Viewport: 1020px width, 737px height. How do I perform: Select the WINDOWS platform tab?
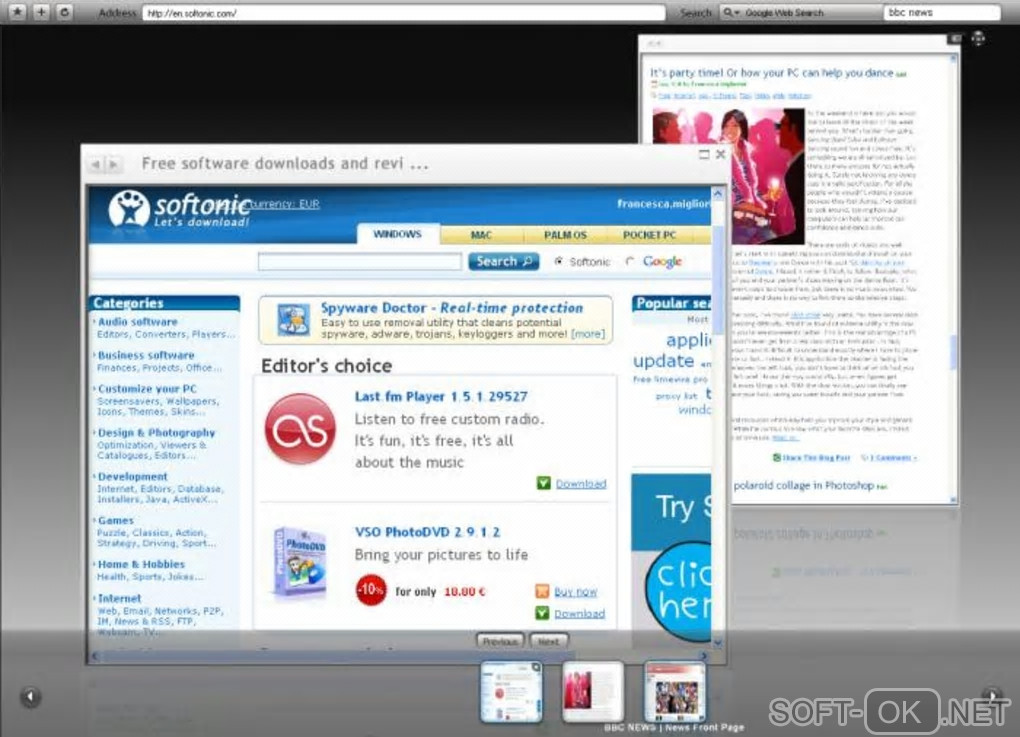click(x=397, y=234)
